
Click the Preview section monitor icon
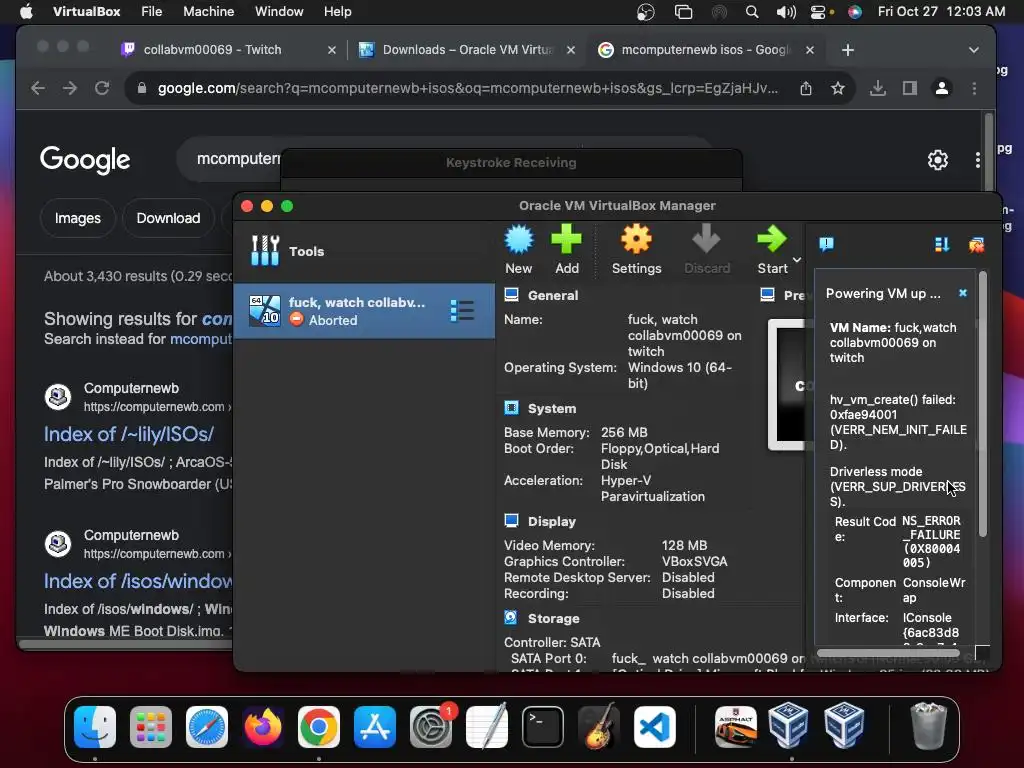[767, 295]
